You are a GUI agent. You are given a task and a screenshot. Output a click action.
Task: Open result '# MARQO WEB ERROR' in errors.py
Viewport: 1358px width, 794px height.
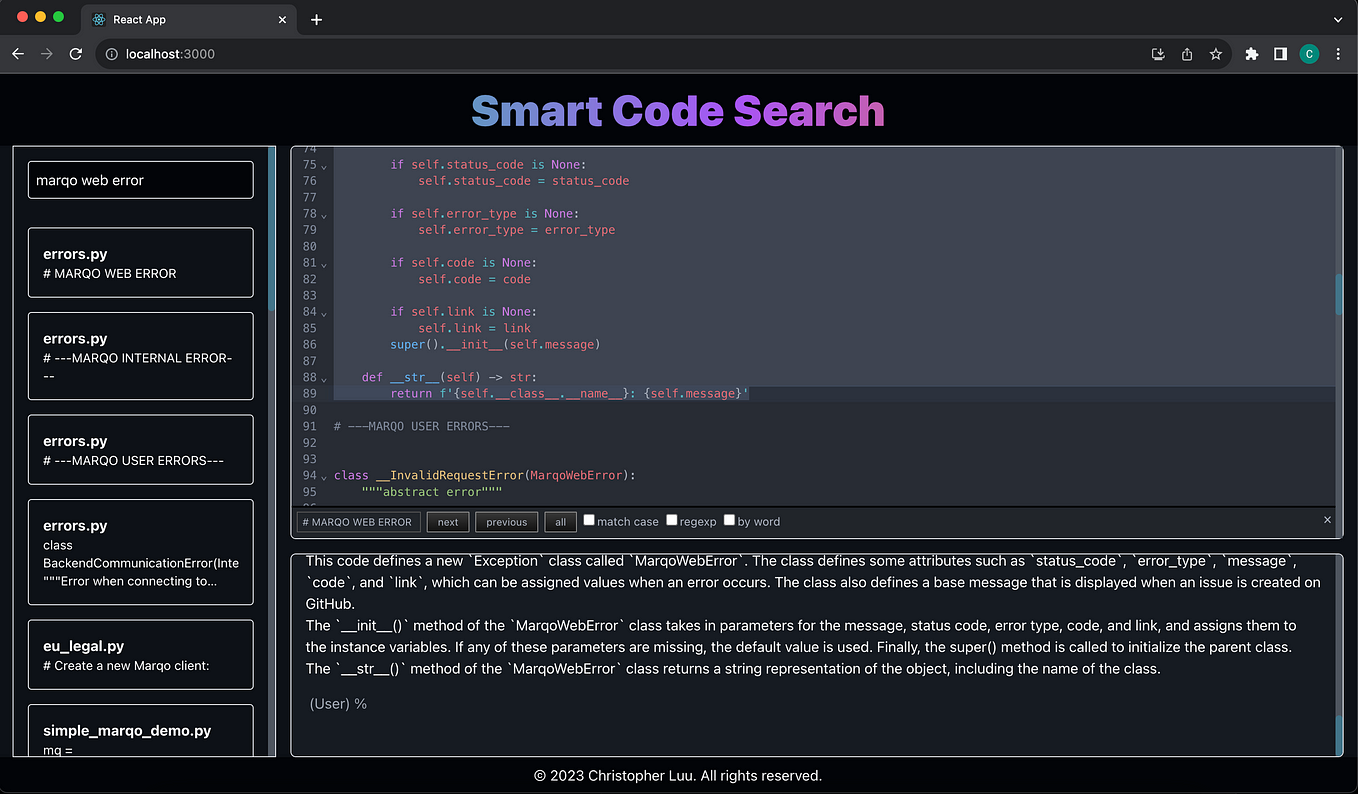click(141, 262)
